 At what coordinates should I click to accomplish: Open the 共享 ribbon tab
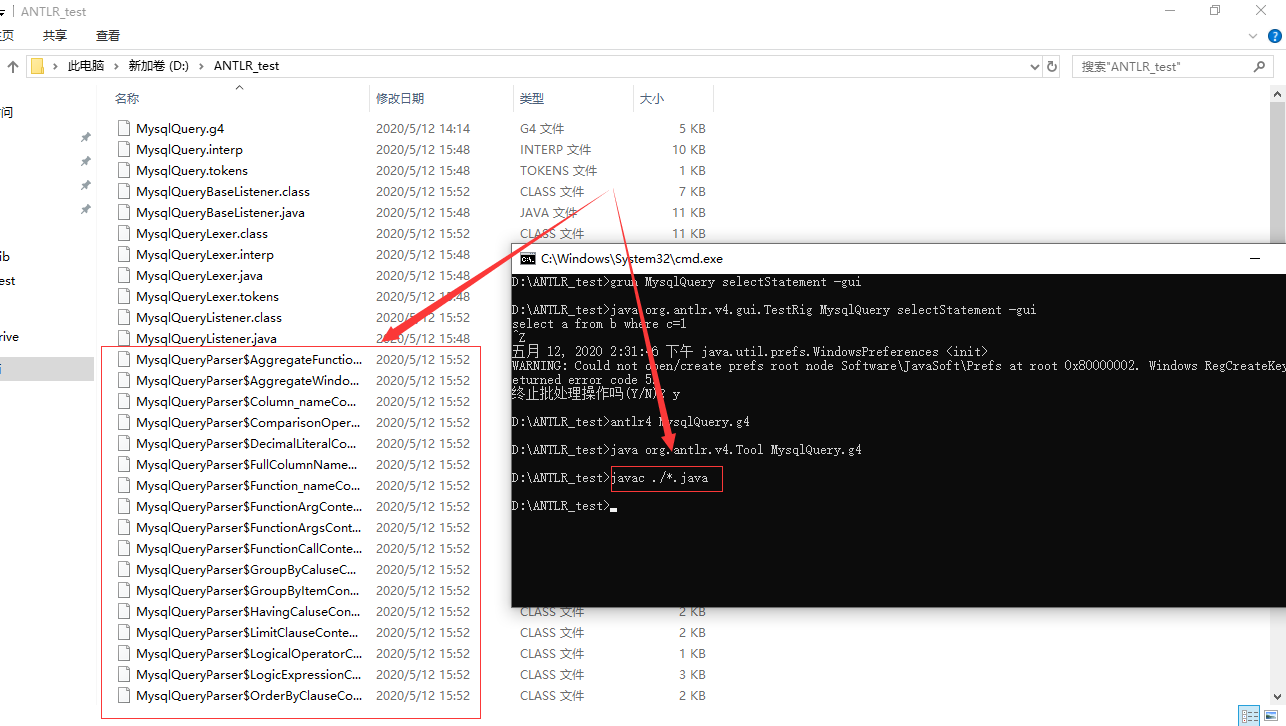tap(55, 35)
